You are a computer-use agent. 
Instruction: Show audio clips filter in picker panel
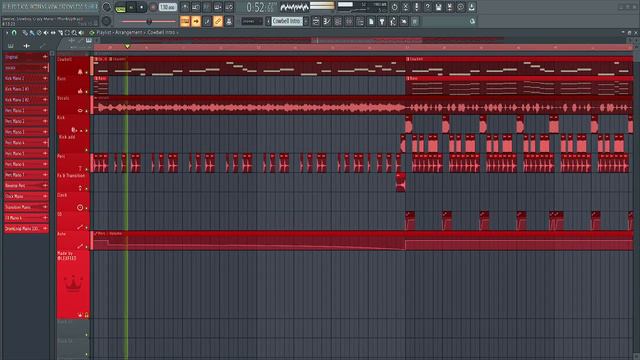point(27,46)
